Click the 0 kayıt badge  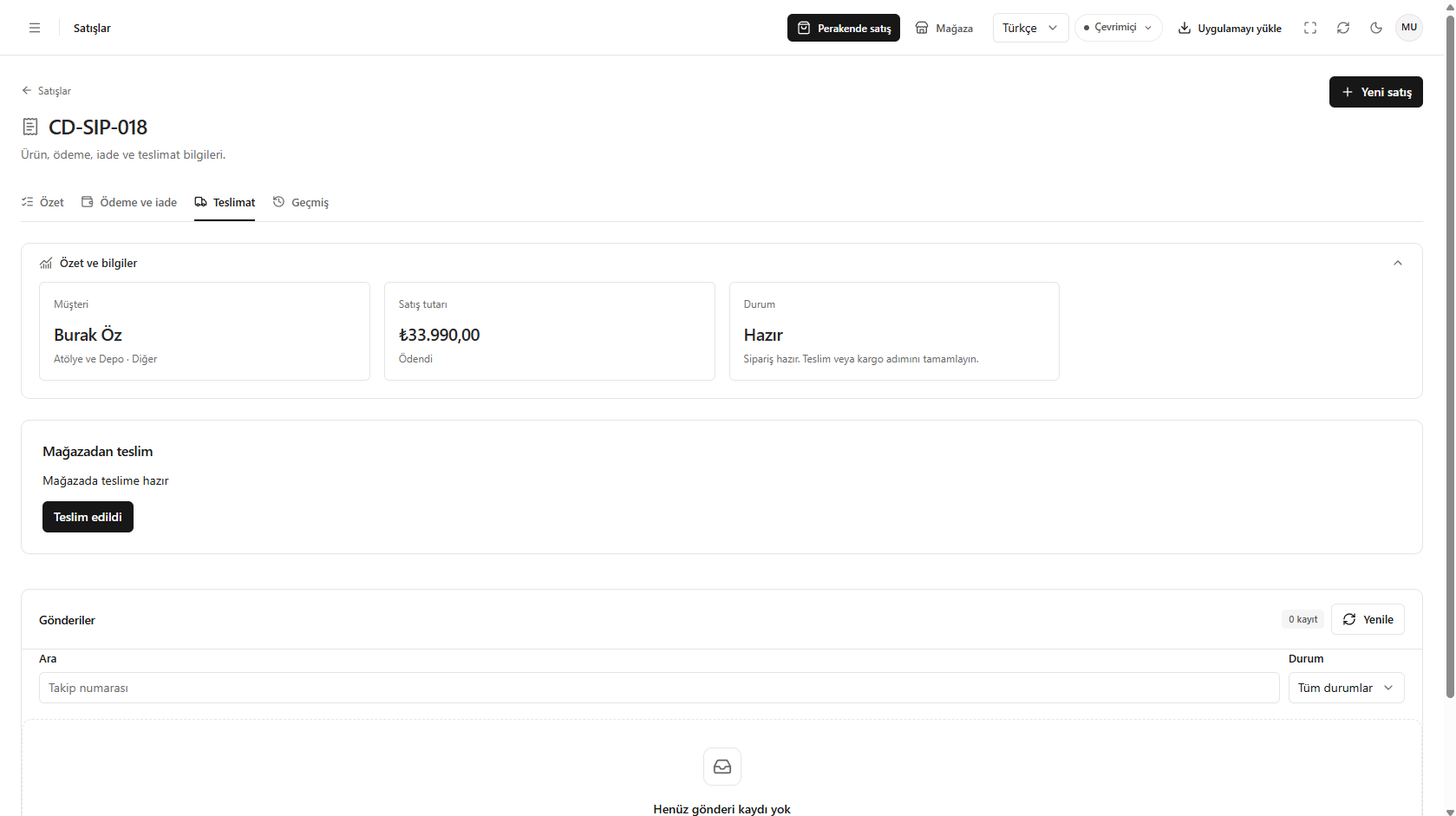(x=1303, y=619)
